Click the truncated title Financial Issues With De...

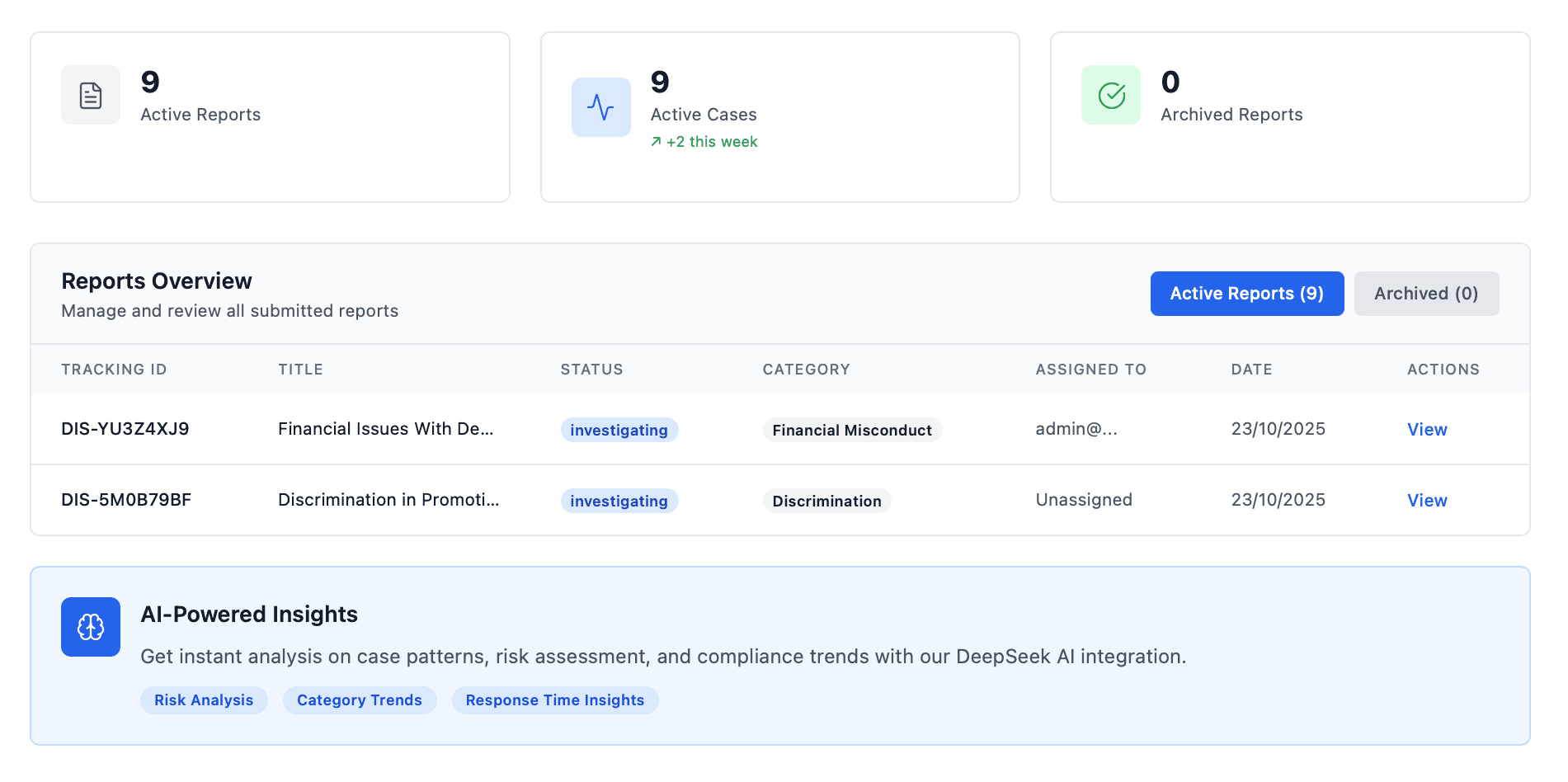click(x=386, y=428)
